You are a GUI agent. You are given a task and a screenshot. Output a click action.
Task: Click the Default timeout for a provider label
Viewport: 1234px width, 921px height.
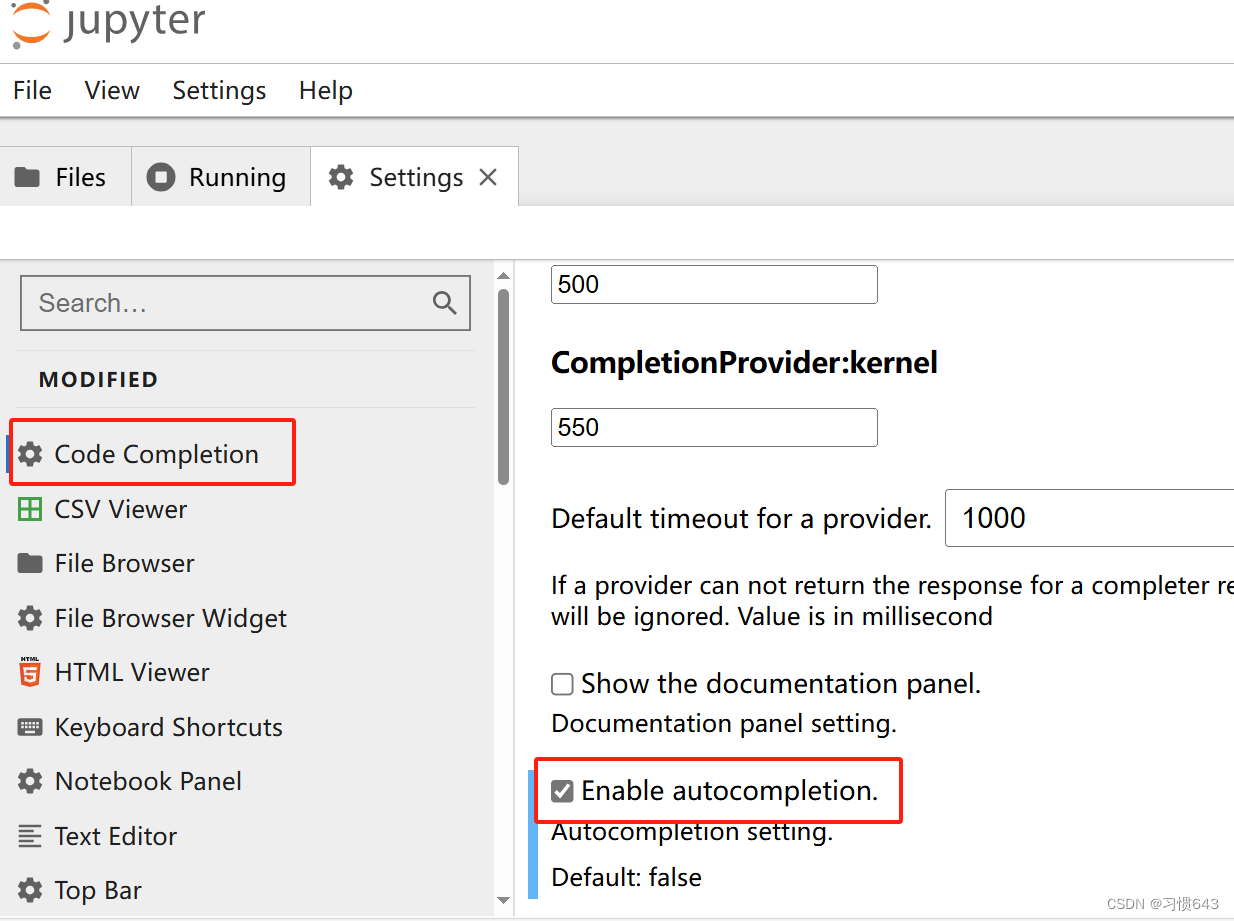click(x=741, y=519)
